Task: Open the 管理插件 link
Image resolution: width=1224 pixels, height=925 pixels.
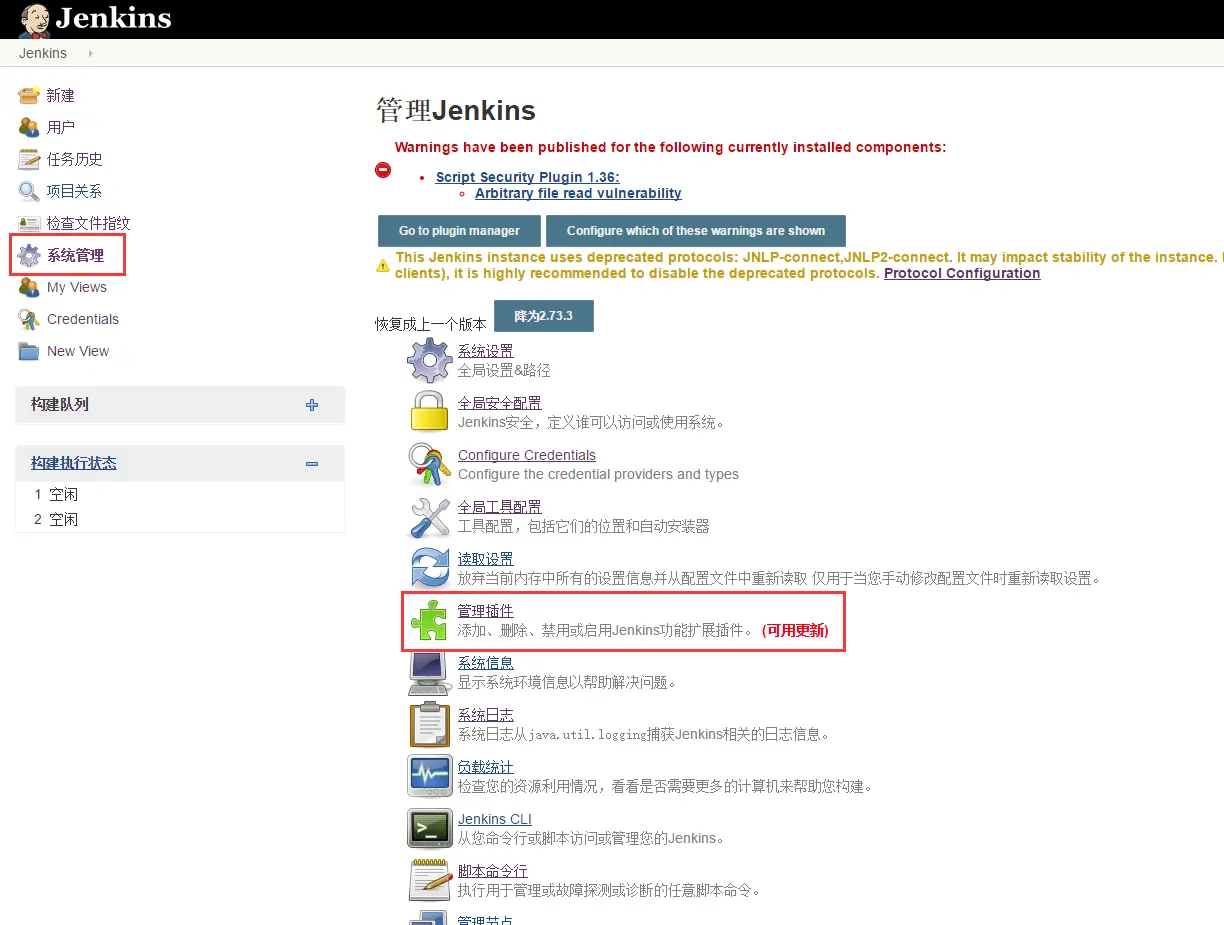Action: pos(486,611)
